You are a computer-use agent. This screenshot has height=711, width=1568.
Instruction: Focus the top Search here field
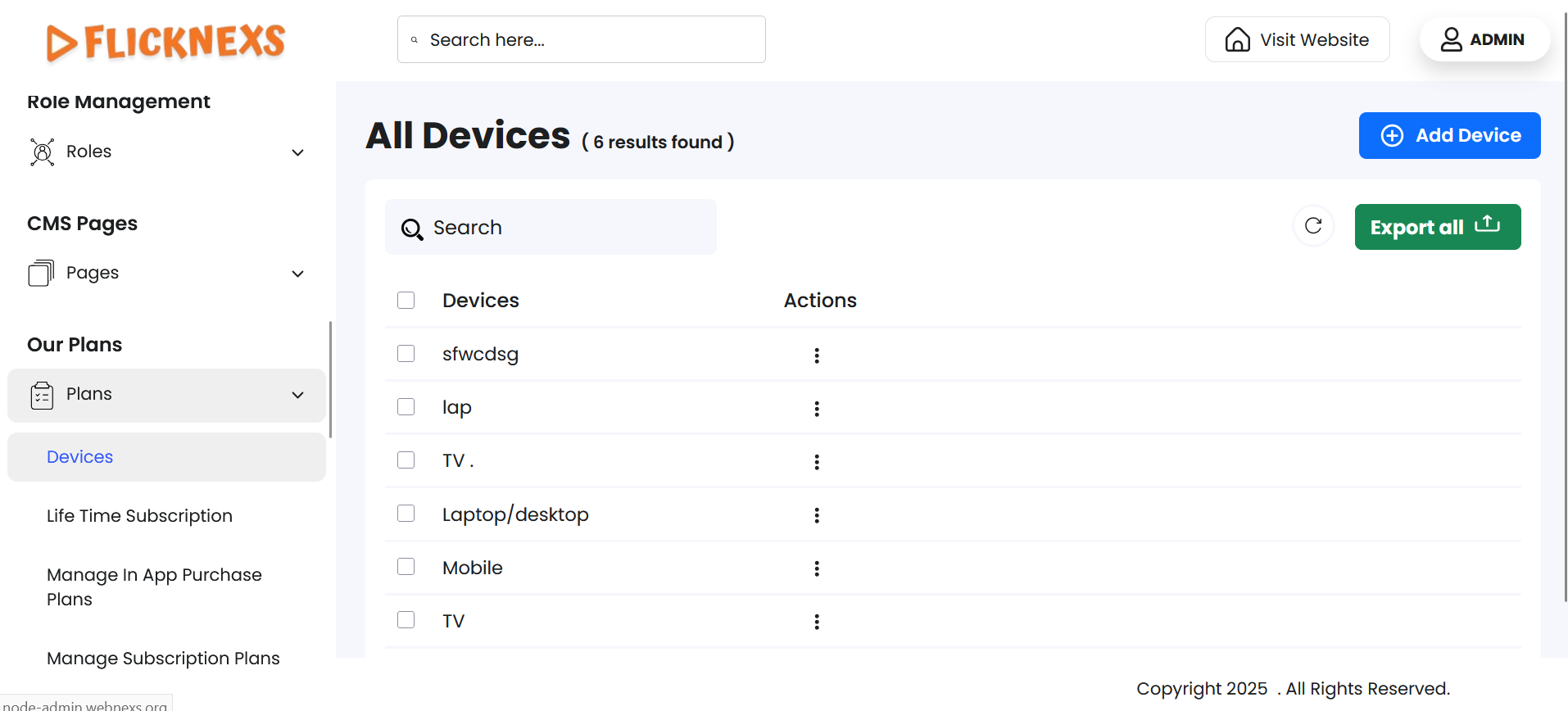coord(582,40)
